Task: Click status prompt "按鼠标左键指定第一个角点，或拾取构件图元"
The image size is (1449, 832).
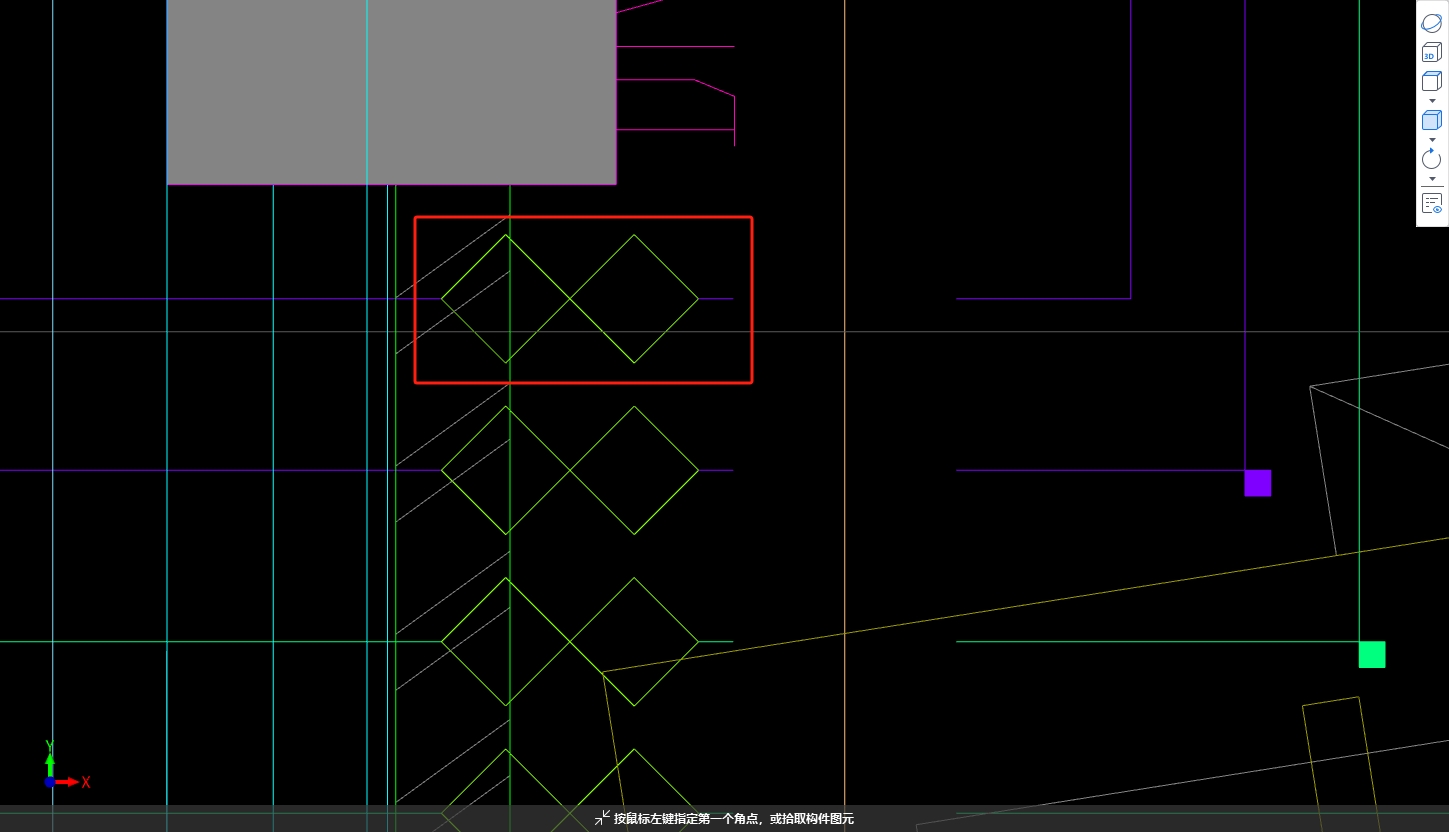Action: (734, 819)
